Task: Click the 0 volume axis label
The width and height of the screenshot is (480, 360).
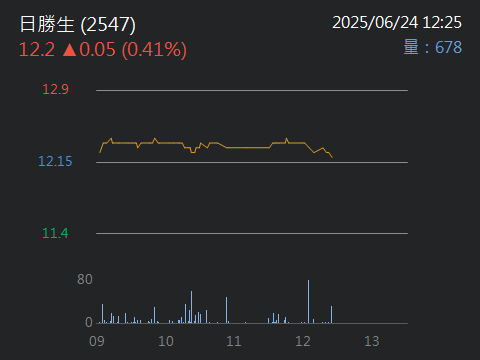Action: point(89,322)
